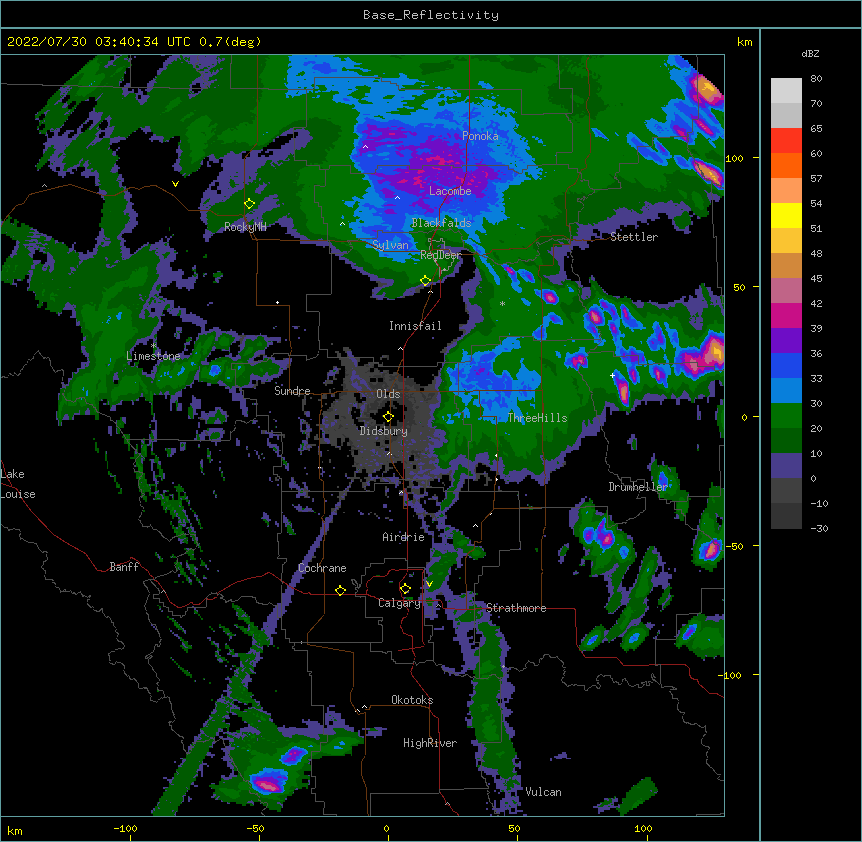Image resolution: width=862 pixels, height=842 pixels.
Task: Click the -50 tick label on horizontal axis
Action: pos(255,828)
